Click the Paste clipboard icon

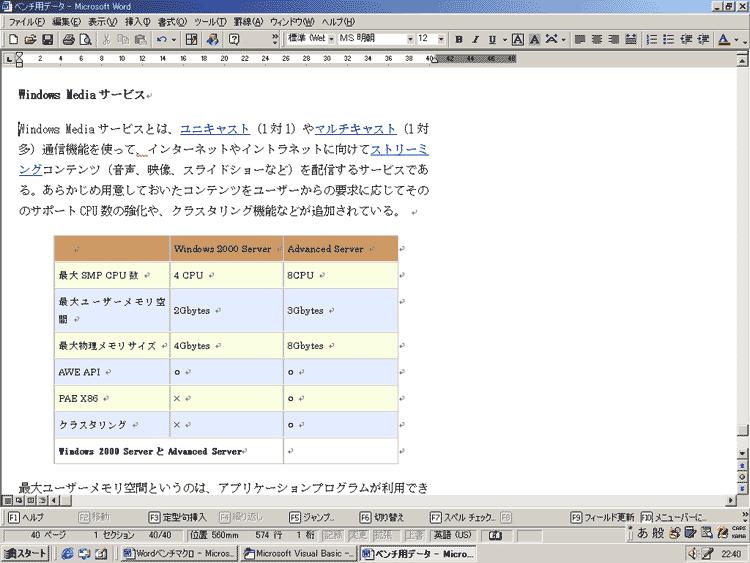click(141, 39)
